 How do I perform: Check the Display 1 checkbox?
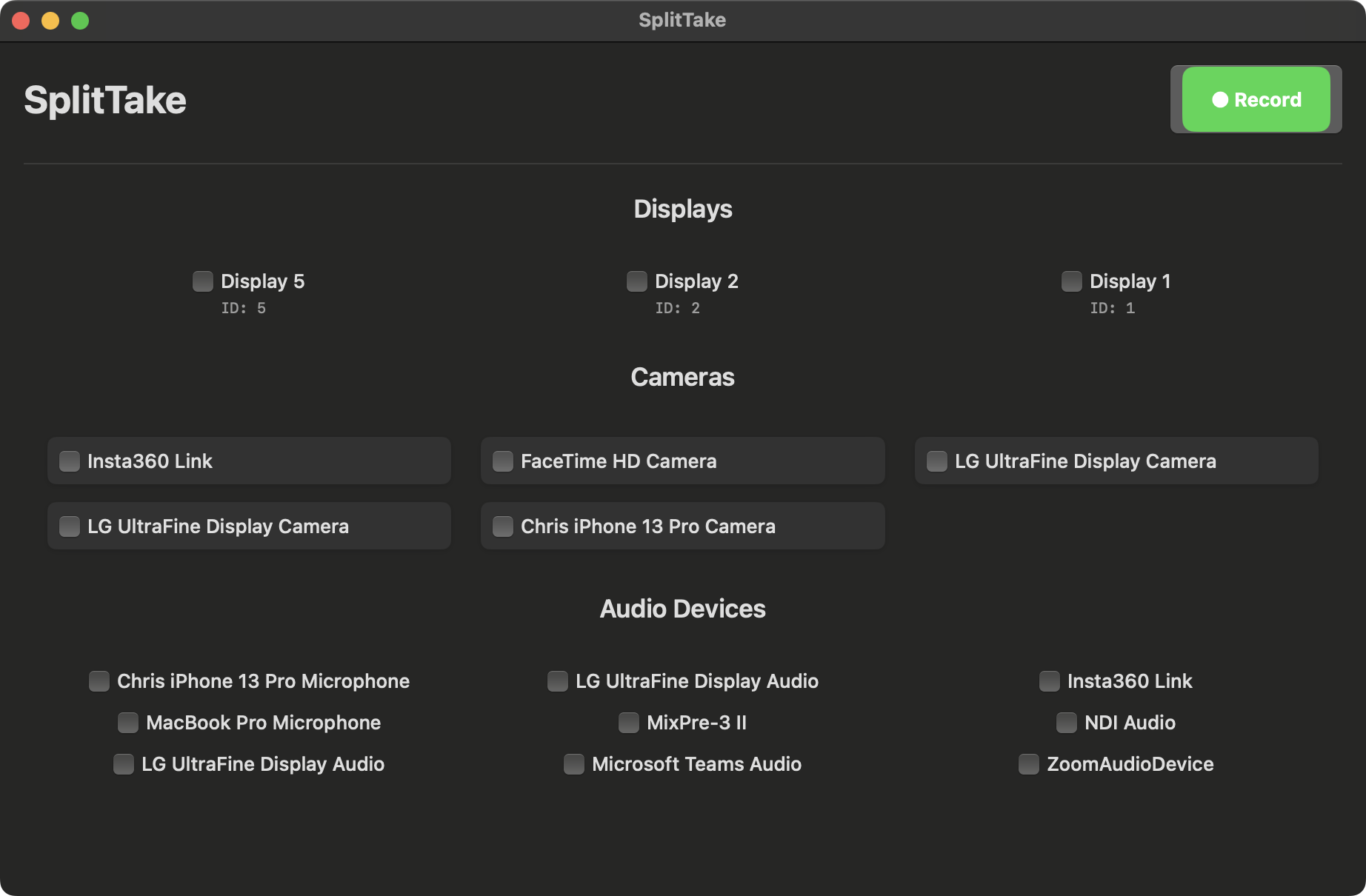(1072, 281)
